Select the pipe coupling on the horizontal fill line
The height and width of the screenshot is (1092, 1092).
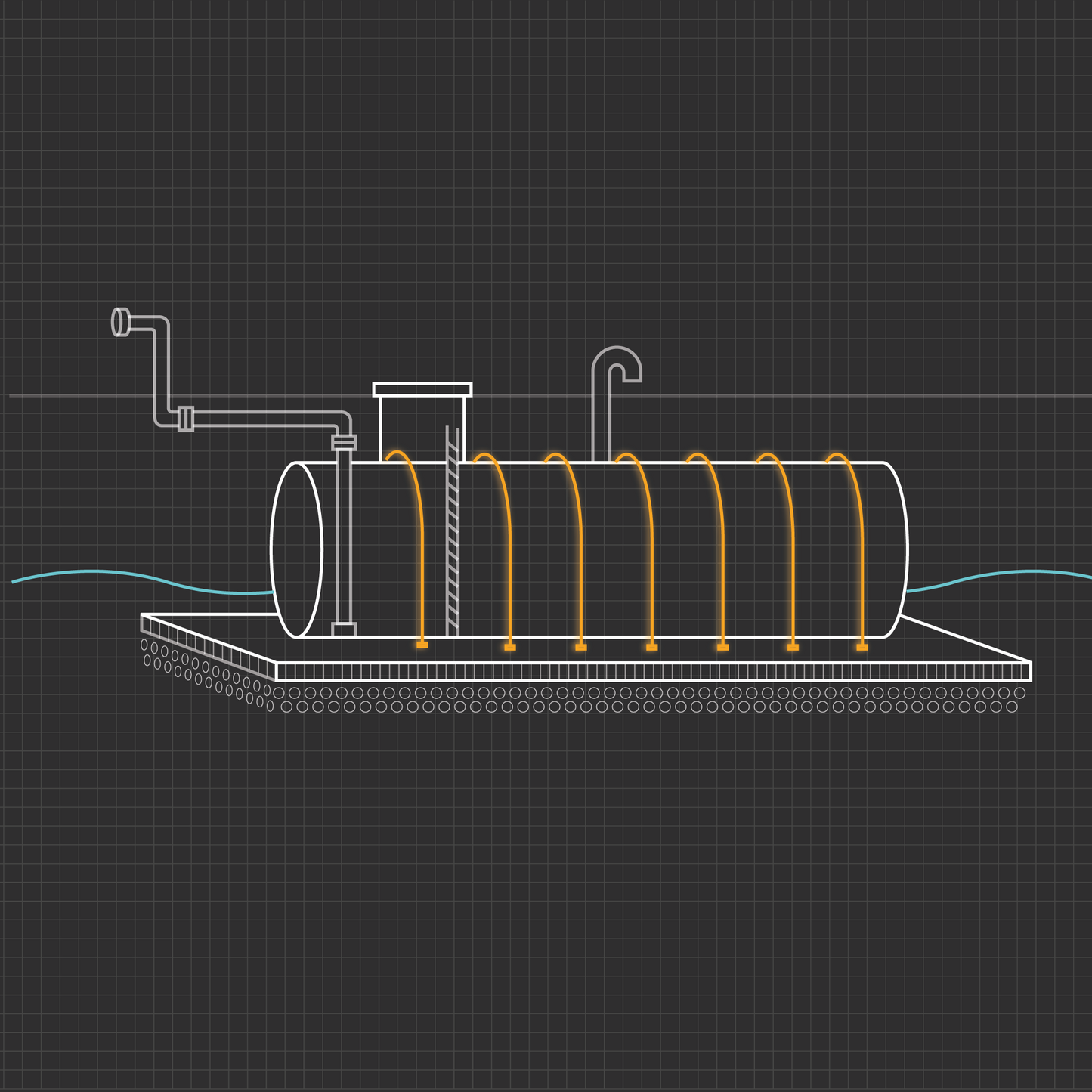click(x=185, y=418)
